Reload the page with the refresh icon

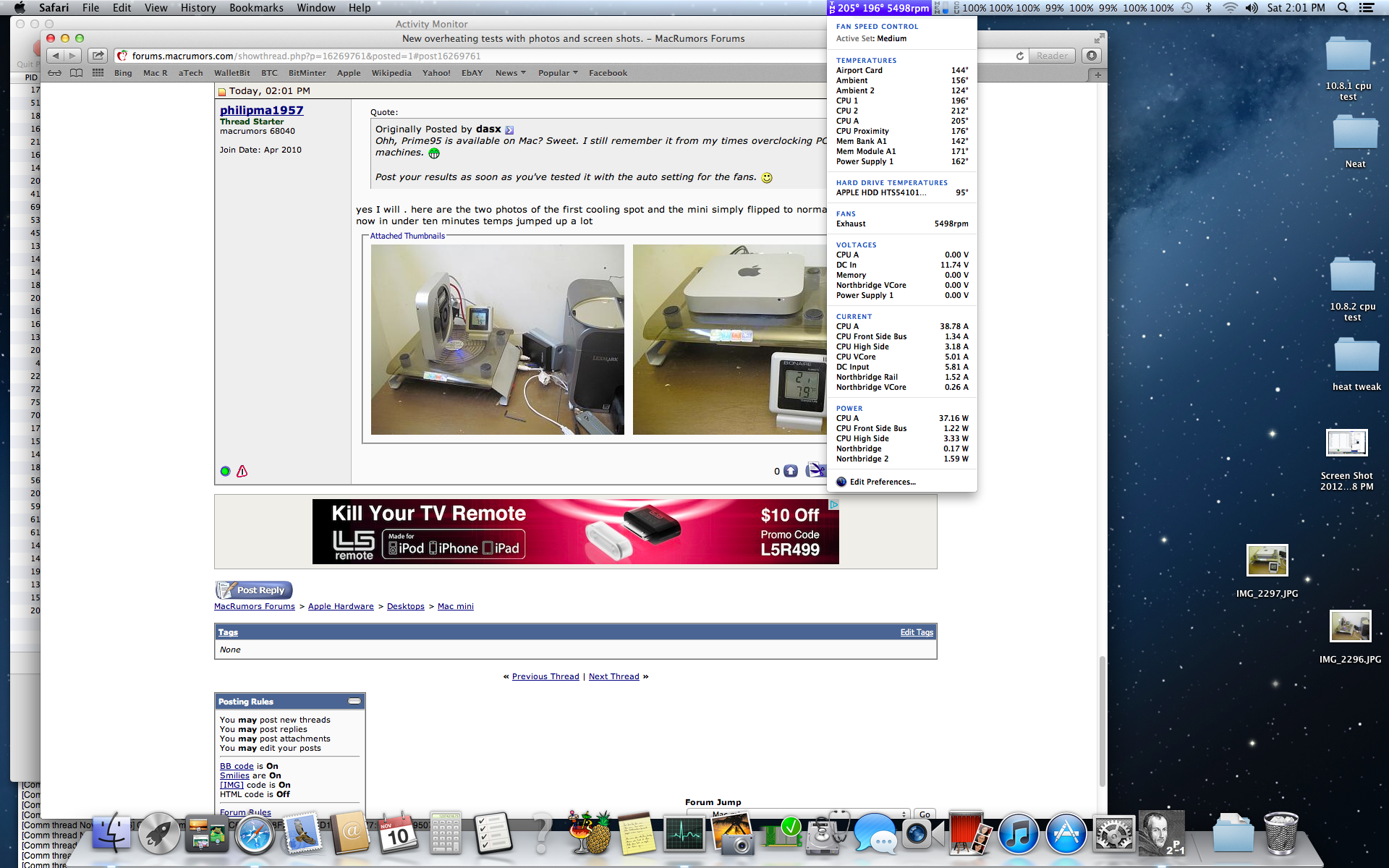point(1020,56)
